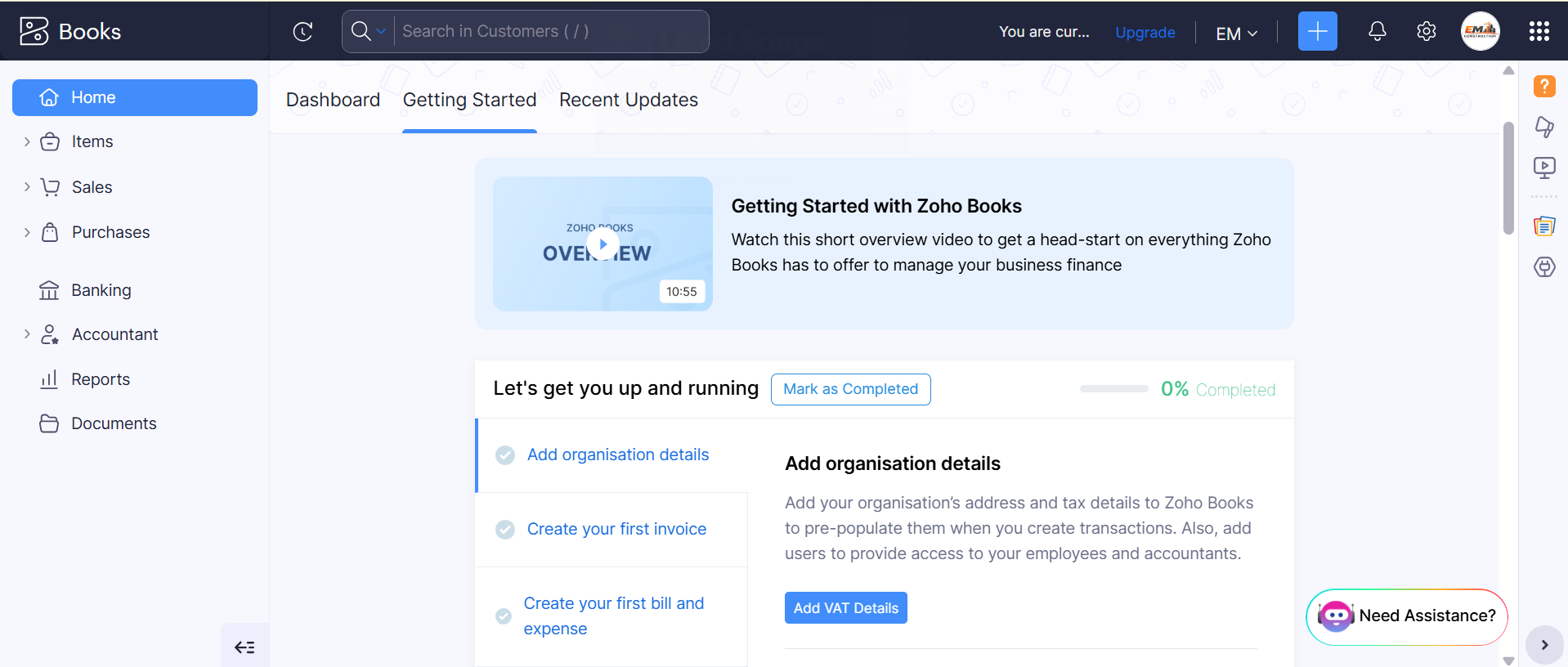The image size is (1568, 667).
Task: Click Mark as Completed button
Action: click(850, 389)
